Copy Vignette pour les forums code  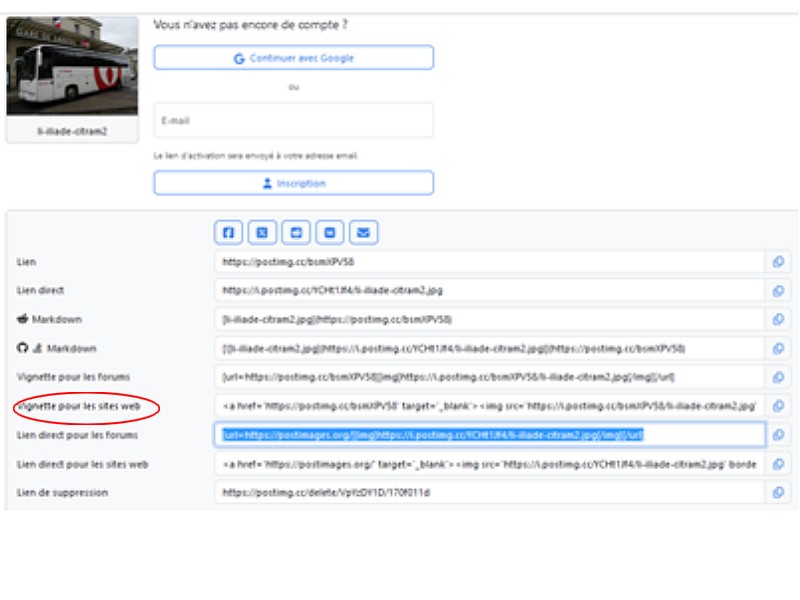coord(778,377)
